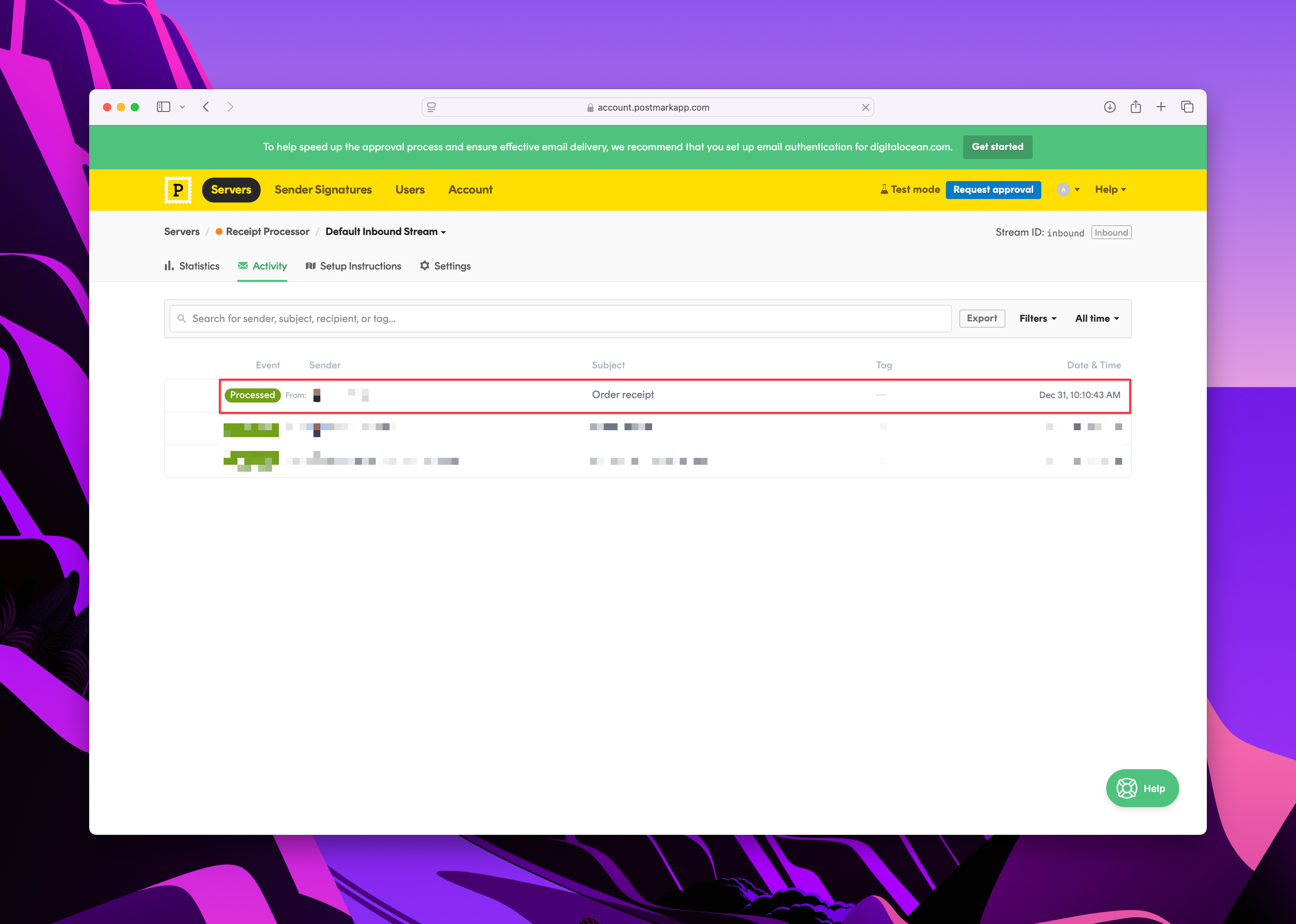Click the Servers breadcrumb link
The width and height of the screenshot is (1296, 924).
[182, 232]
